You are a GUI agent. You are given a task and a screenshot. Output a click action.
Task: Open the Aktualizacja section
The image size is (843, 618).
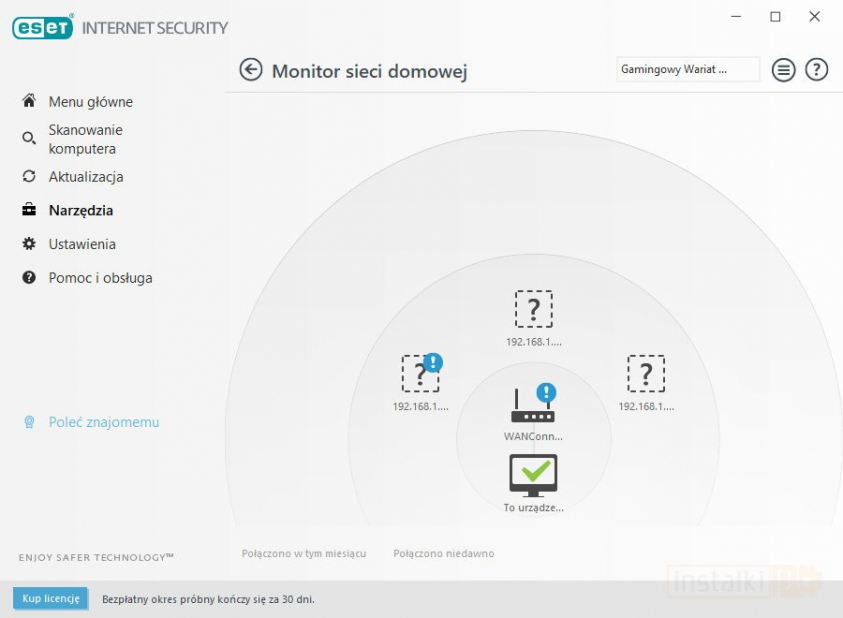click(x=85, y=177)
